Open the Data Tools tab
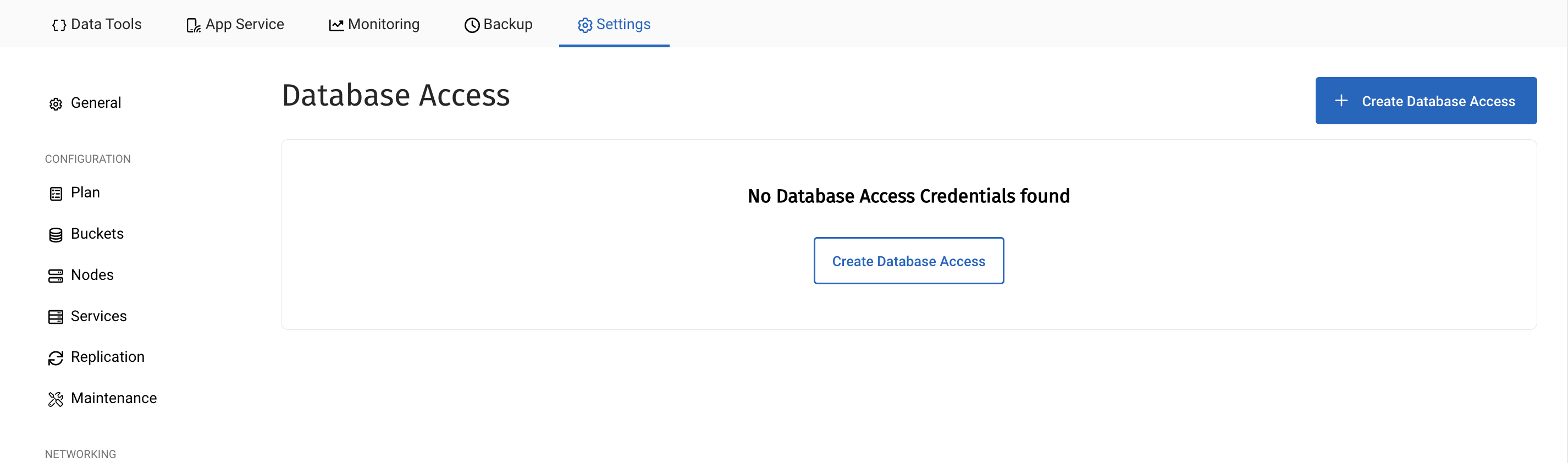The image size is (1568, 463). click(97, 24)
